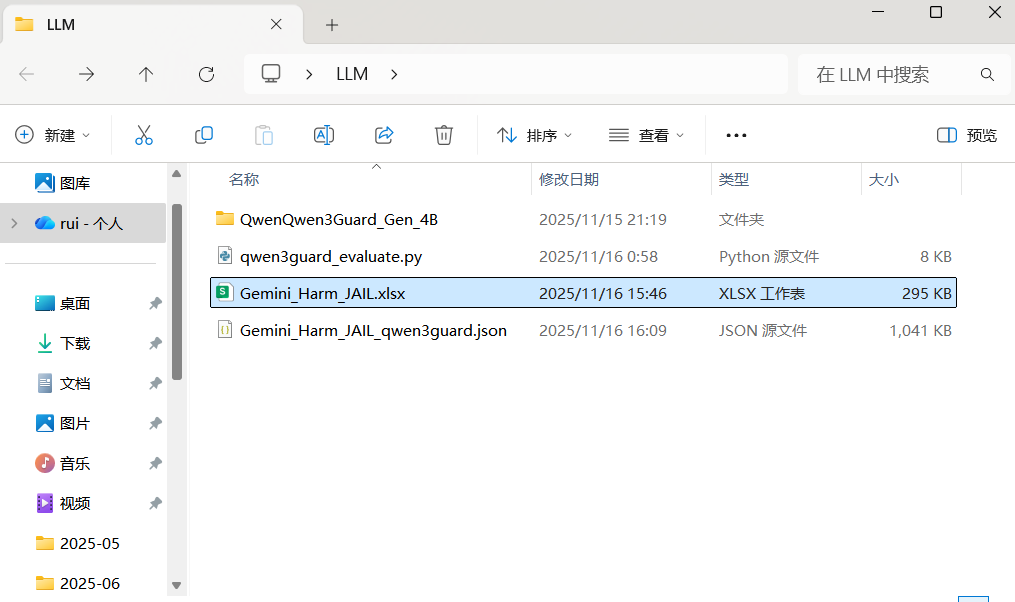This screenshot has width=1015, height=602.
Task: Click the Python file icon of qwen3guard_evaluate.py
Action: (x=225, y=256)
